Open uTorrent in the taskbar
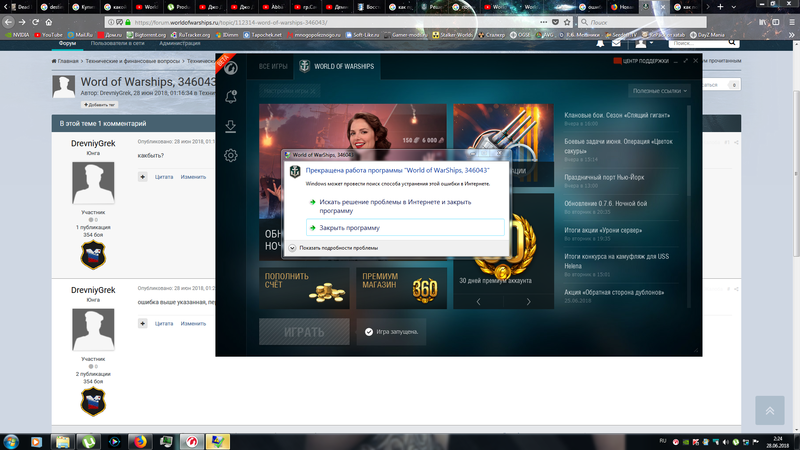800x450 pixels. point(89,441)
